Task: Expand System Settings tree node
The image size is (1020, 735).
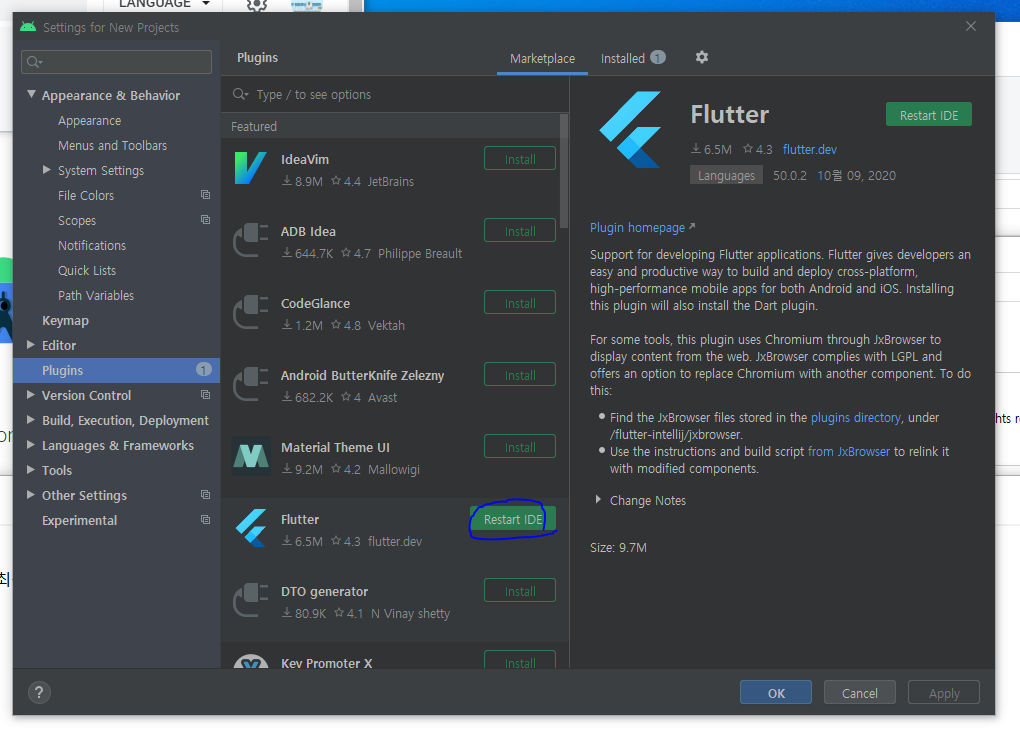Action: (47, 170)
